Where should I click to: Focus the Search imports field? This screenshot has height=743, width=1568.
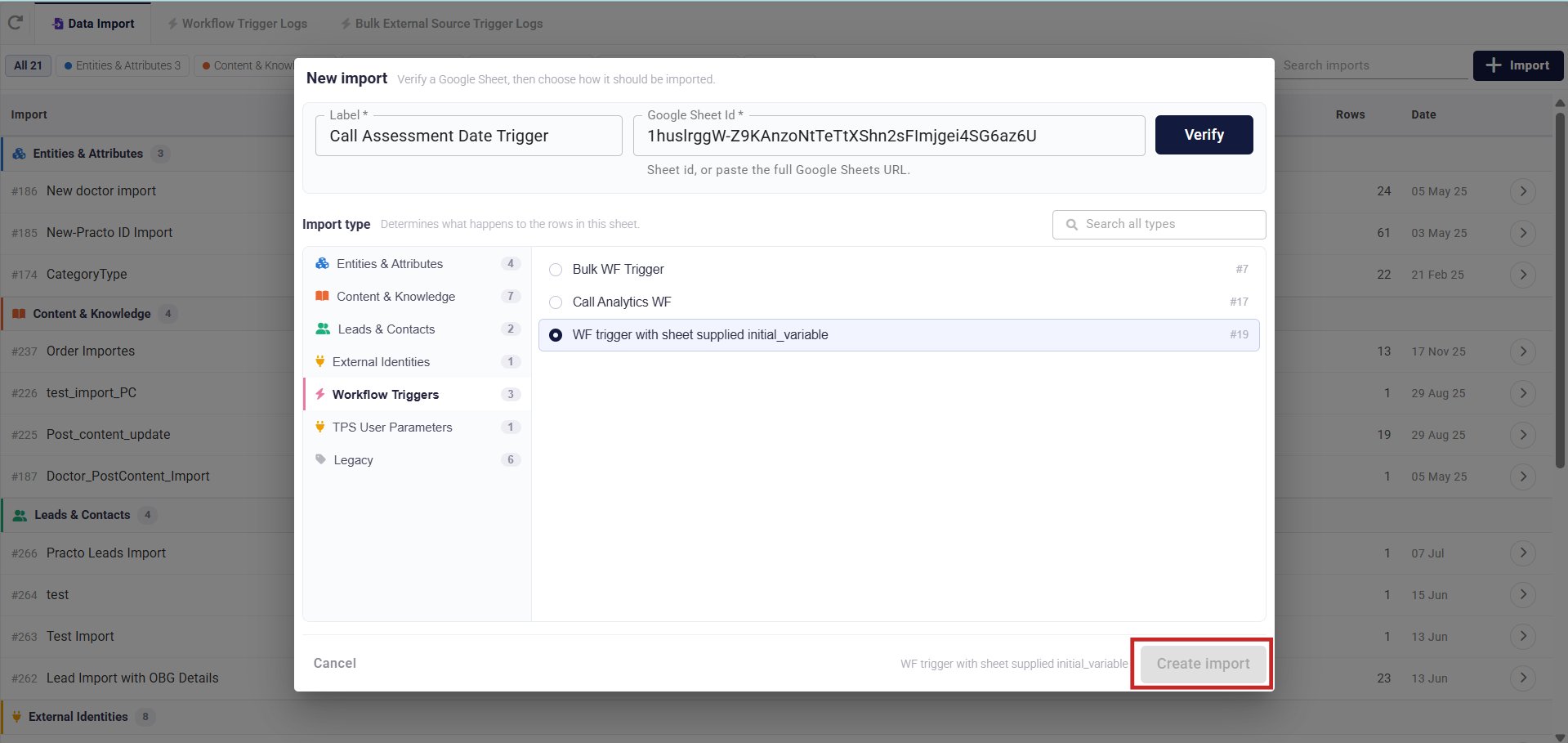1373,65
